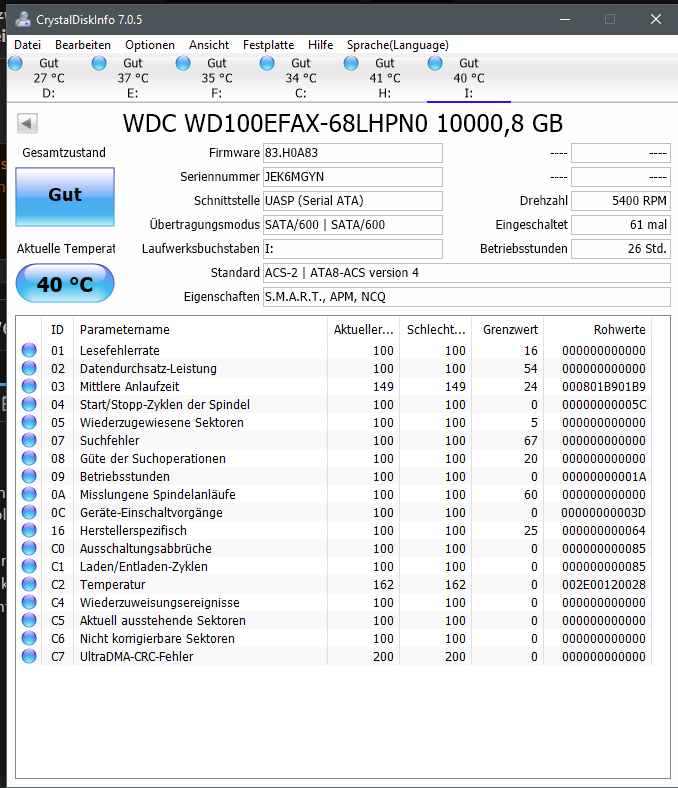Click the Grenzwert column header
678x788 pixels.
[508, 330]
